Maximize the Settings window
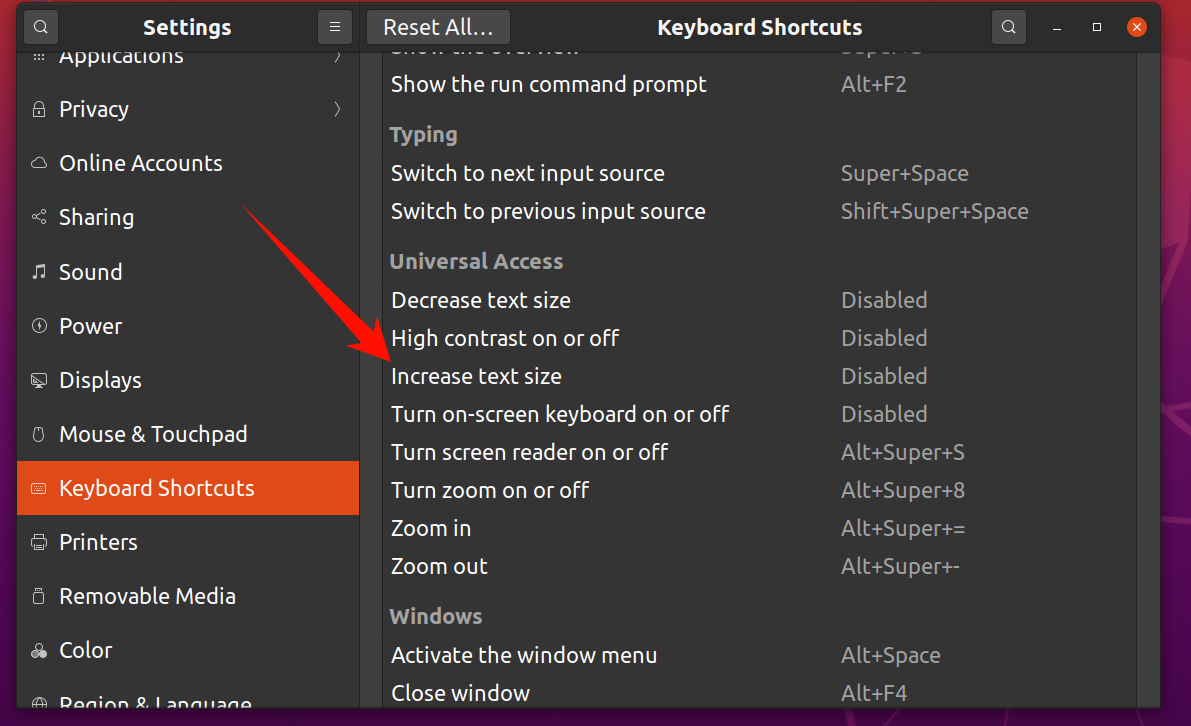 (x=1096, y=27)
